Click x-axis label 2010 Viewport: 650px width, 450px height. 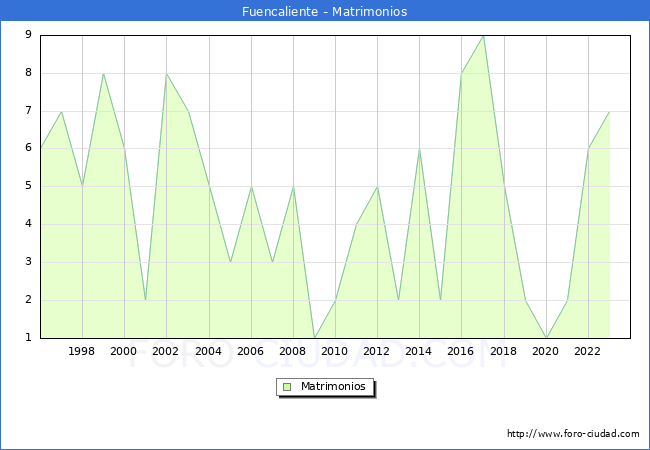(x=335, y=351)
